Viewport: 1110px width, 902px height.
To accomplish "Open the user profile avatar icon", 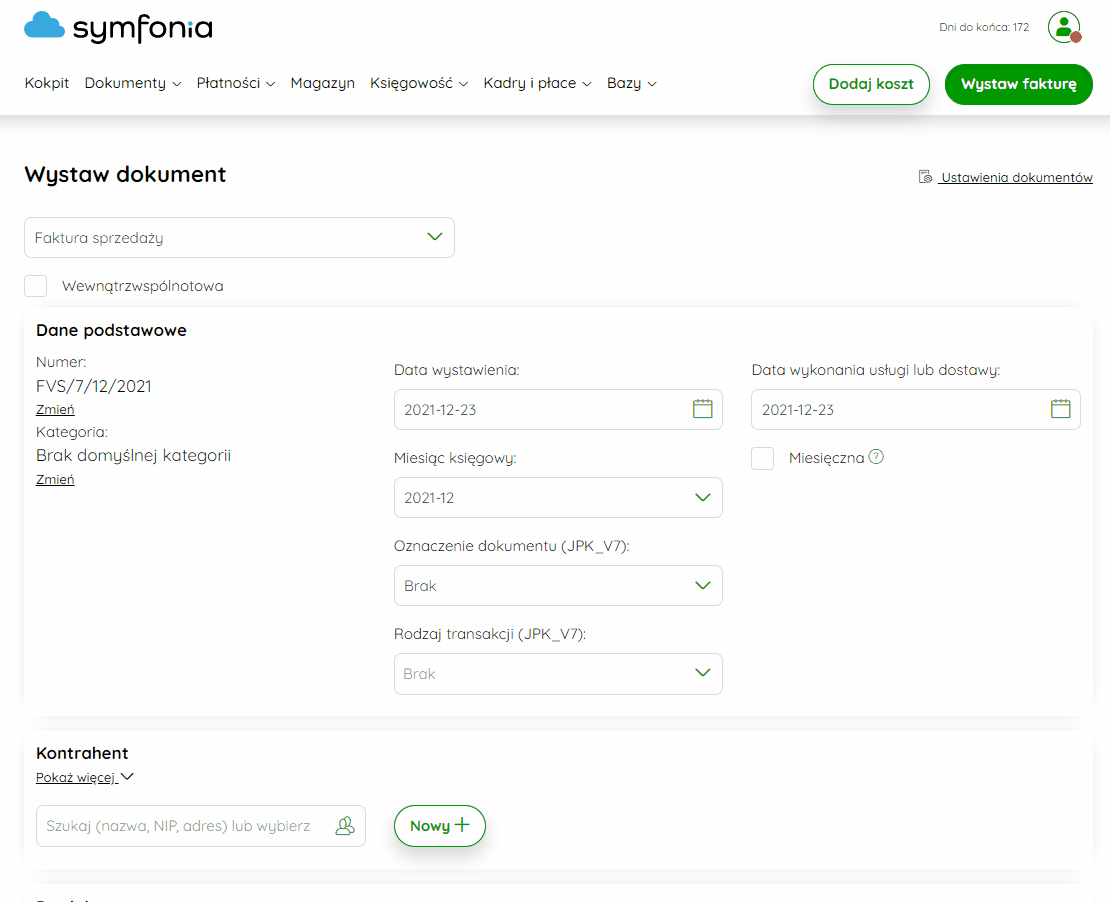I will [1064, 27].
